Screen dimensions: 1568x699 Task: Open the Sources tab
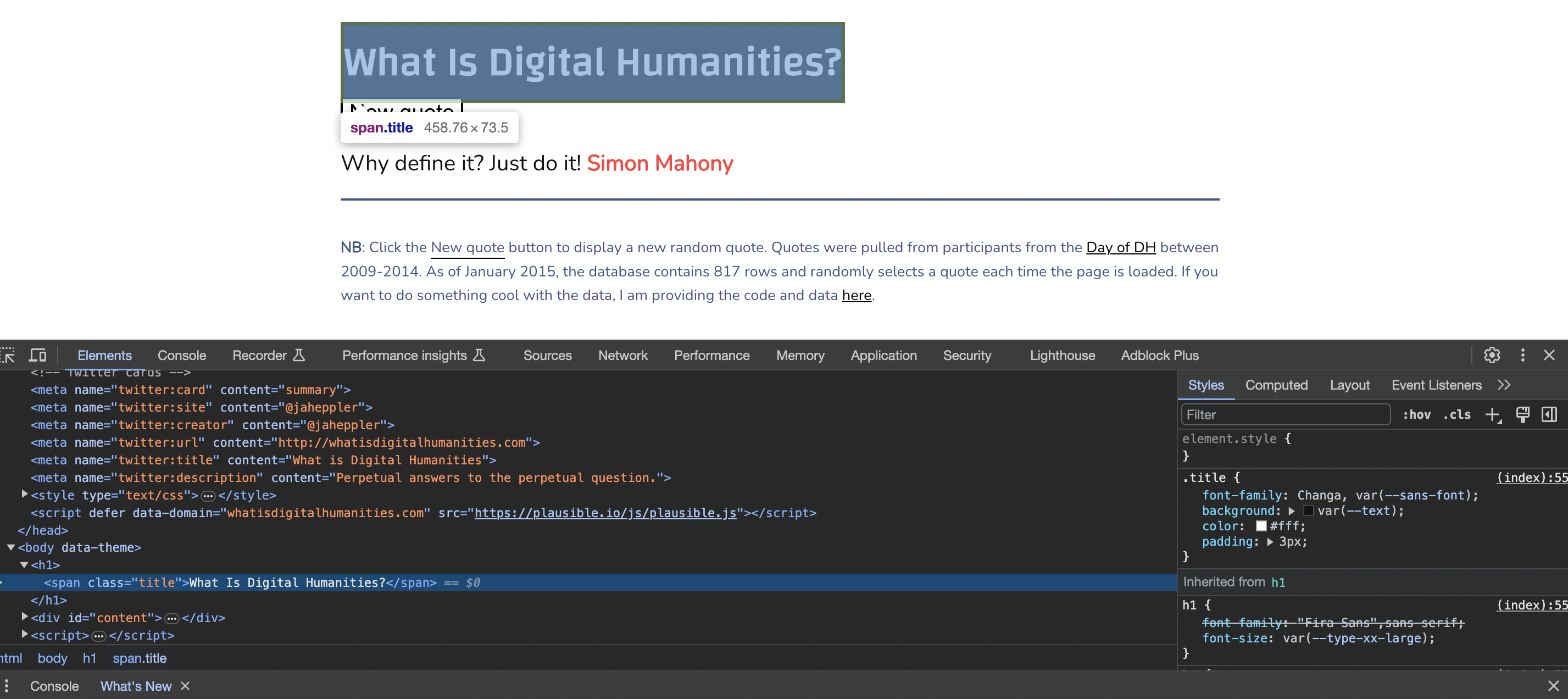click(547, 355)
